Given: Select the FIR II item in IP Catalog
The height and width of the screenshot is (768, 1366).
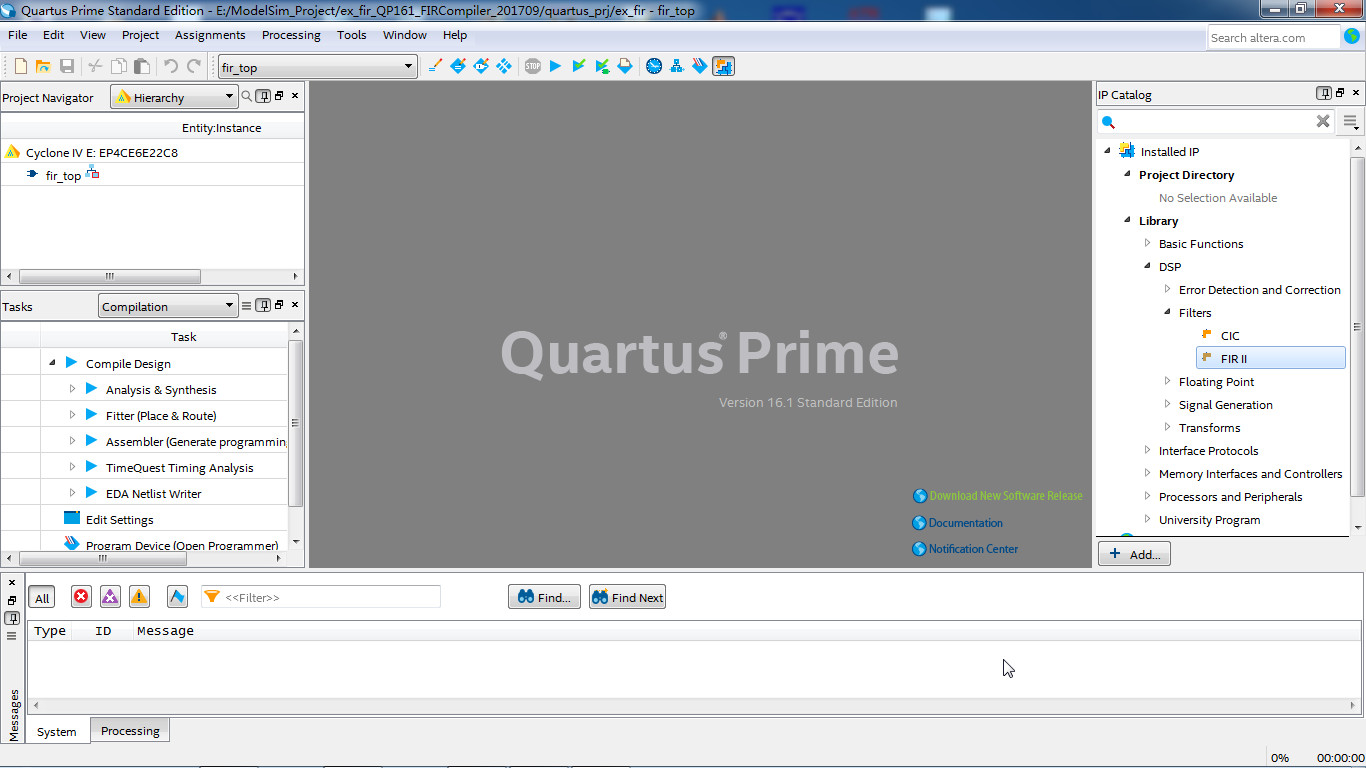Looking at the screenshot, I should [x=1271, y=358].
